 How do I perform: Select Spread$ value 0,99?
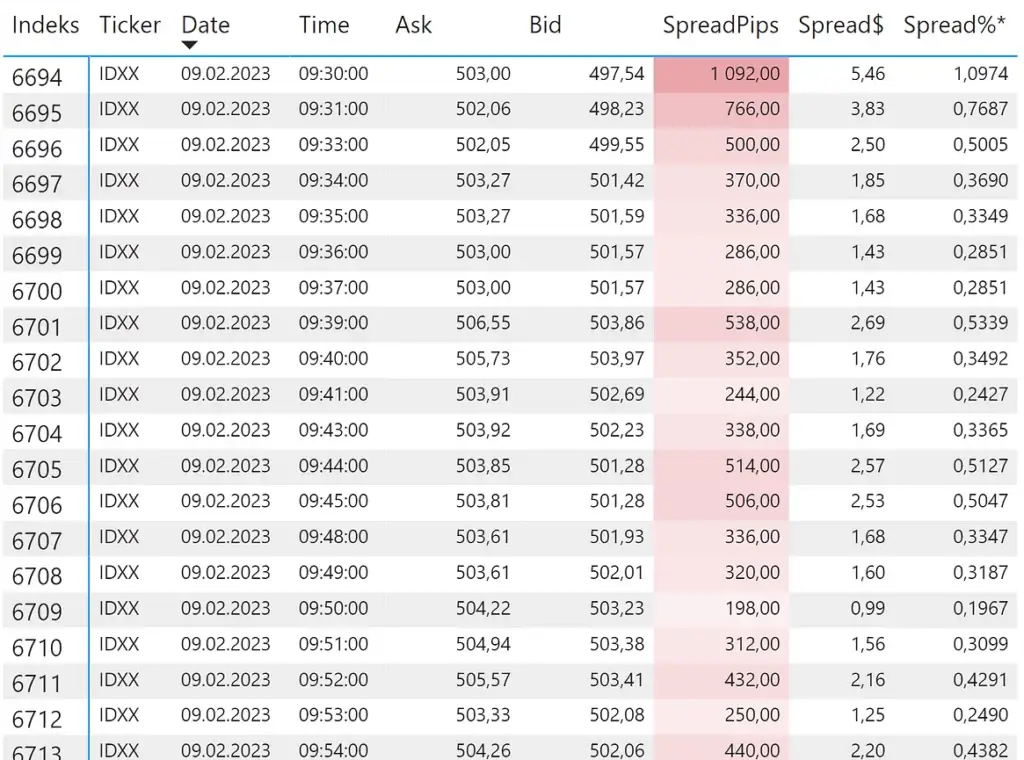[867, 608]
